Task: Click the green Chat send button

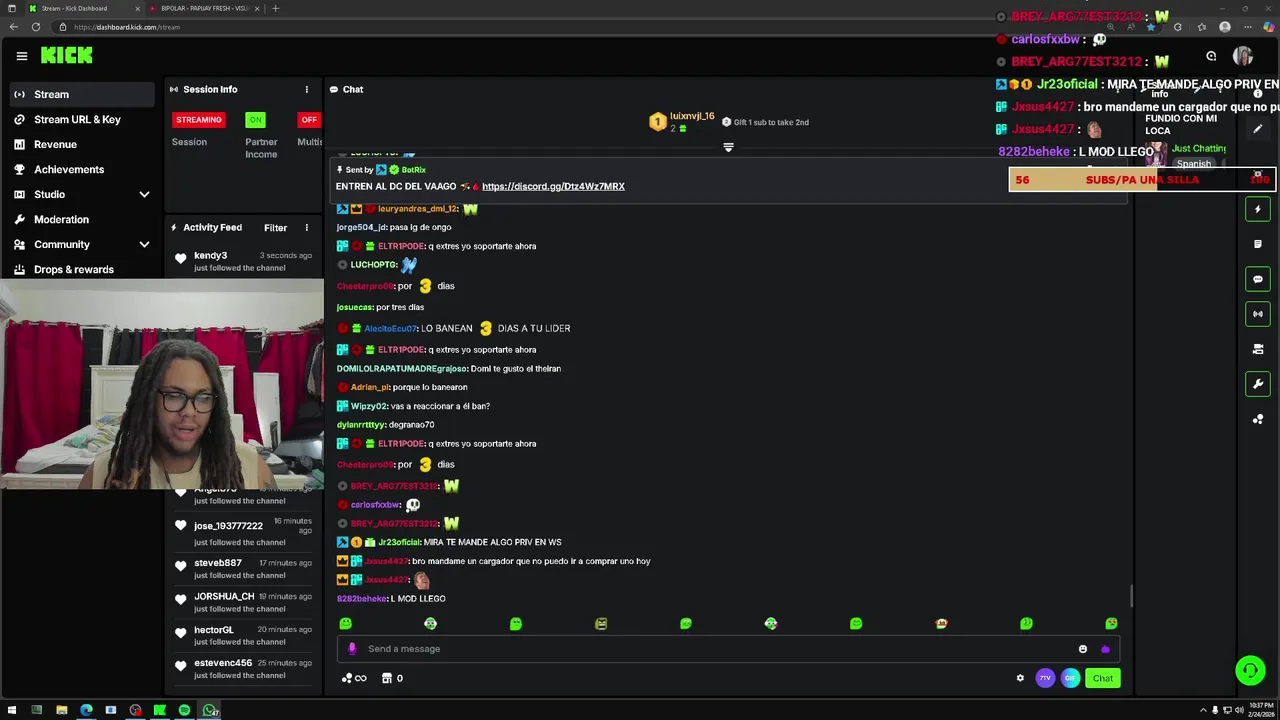Action: tap(1102, 678)
